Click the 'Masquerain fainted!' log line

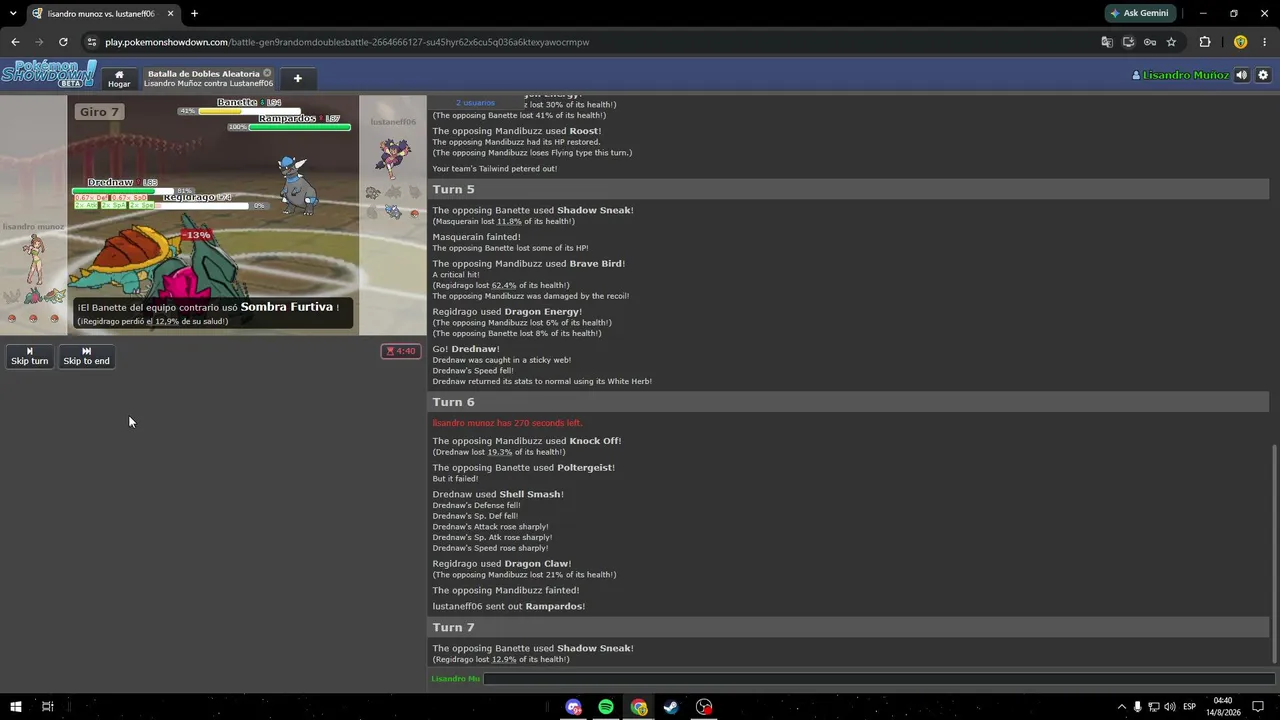coord(476,237)
